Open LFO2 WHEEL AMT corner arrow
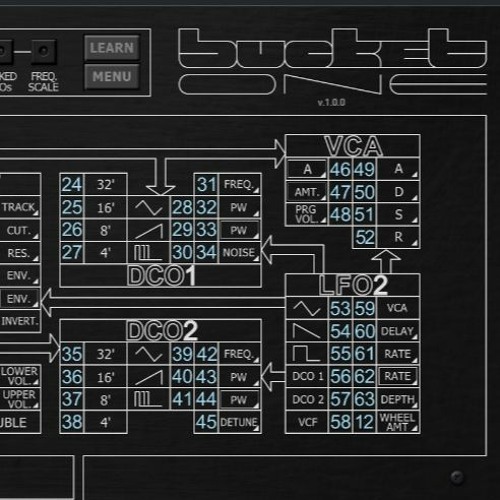 click(x=415, y=428)
